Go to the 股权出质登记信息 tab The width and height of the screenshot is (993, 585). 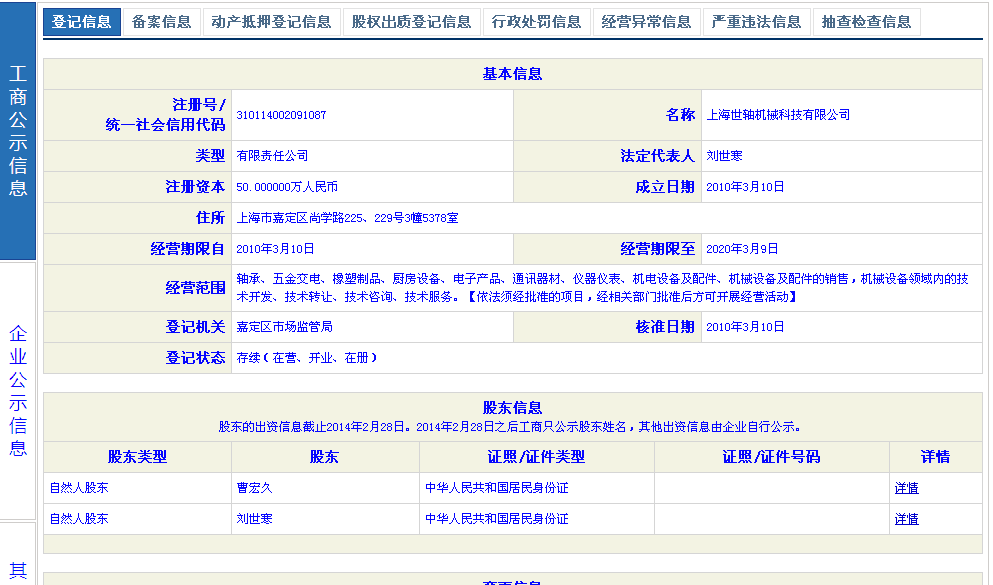411,22
